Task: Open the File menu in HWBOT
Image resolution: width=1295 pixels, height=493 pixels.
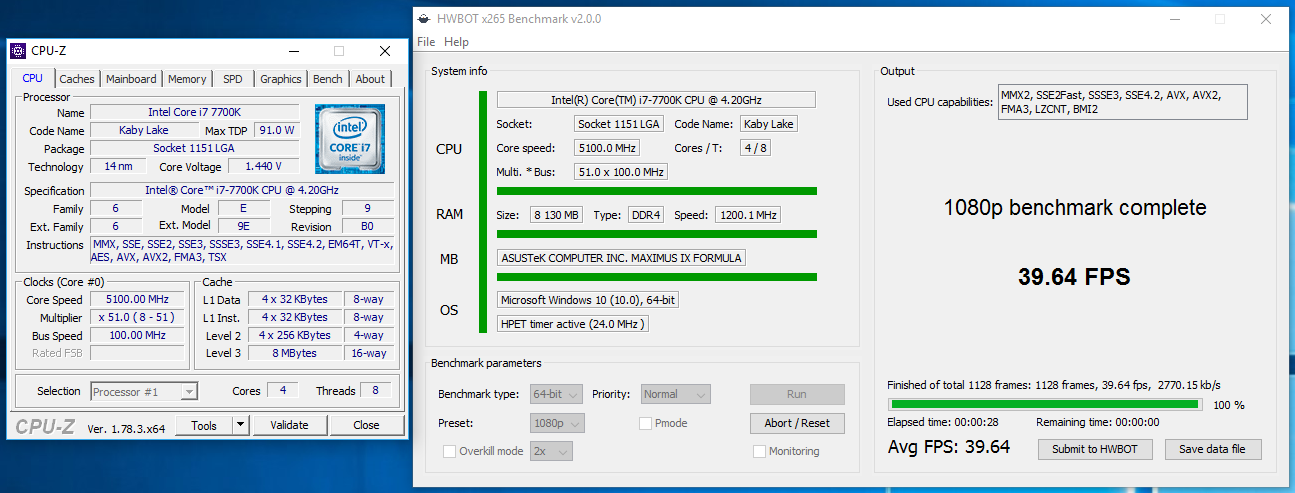Action: click(426, 42)
